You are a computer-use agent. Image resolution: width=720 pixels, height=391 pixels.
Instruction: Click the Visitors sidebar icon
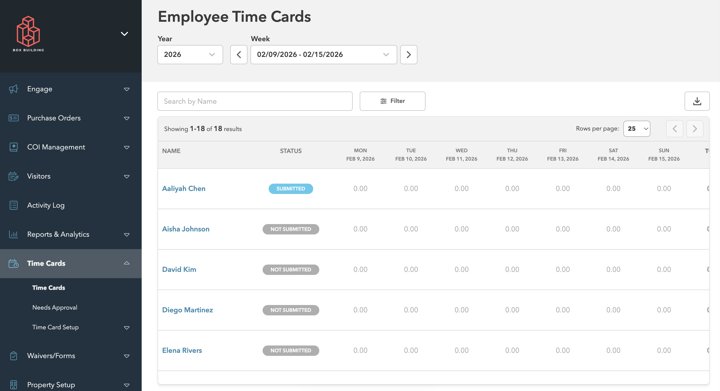(14, 176)
